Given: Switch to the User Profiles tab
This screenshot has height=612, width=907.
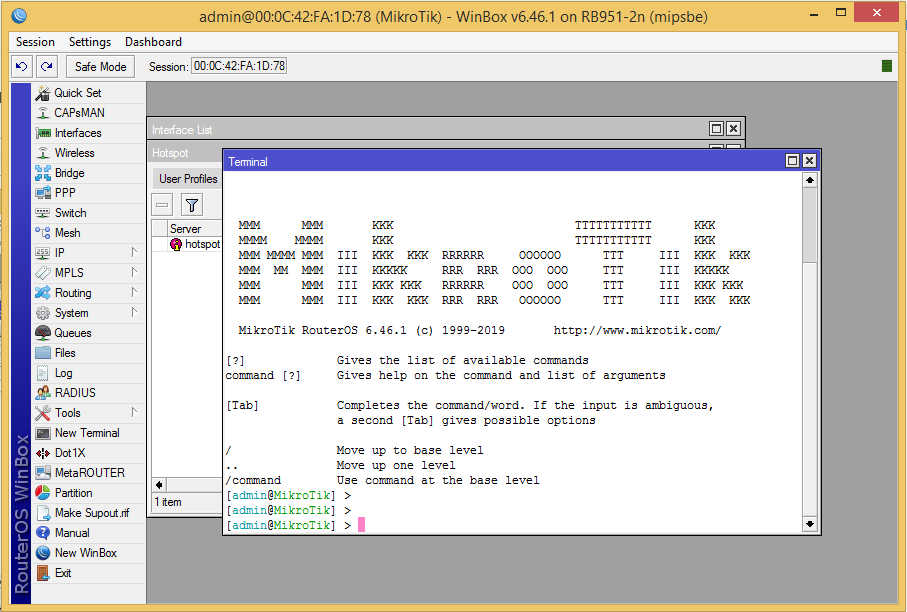Looking at the screenshot, I should pos(187,179).
